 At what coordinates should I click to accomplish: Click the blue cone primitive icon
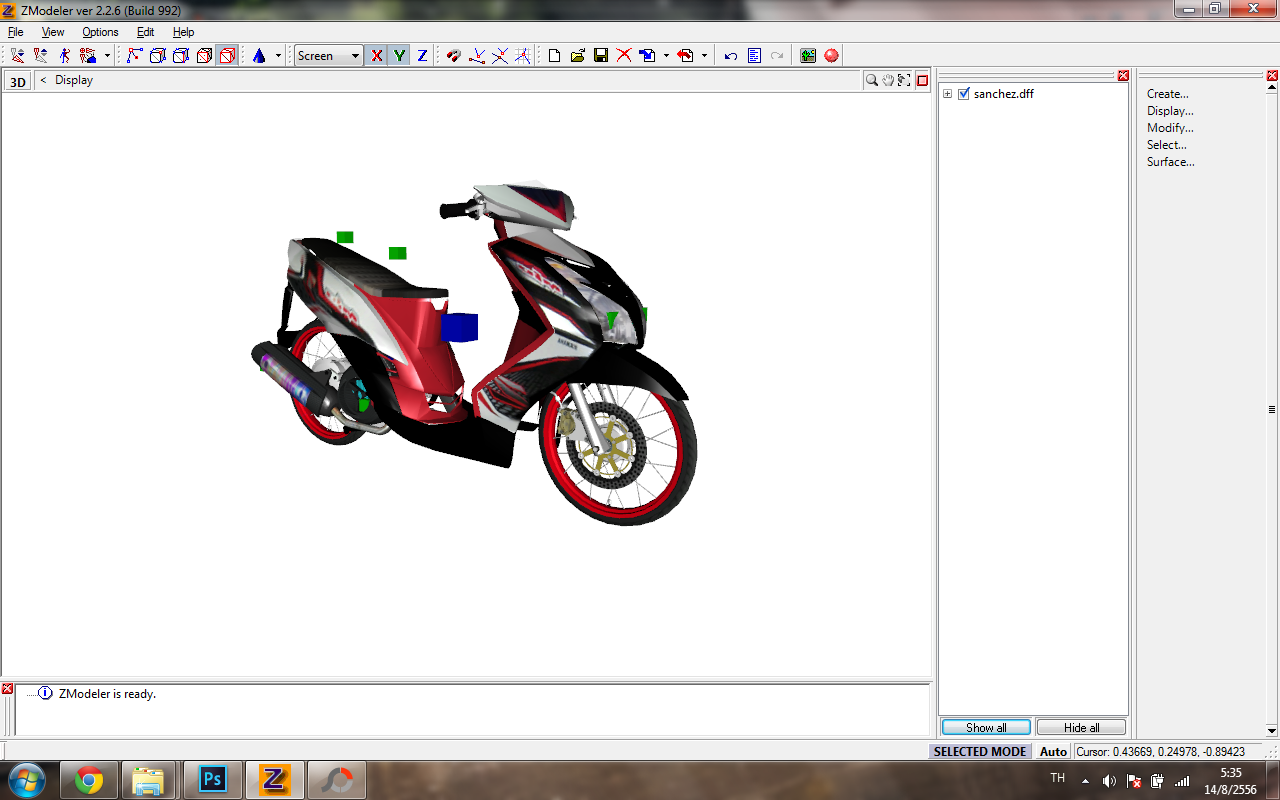(x=259, y=56)
